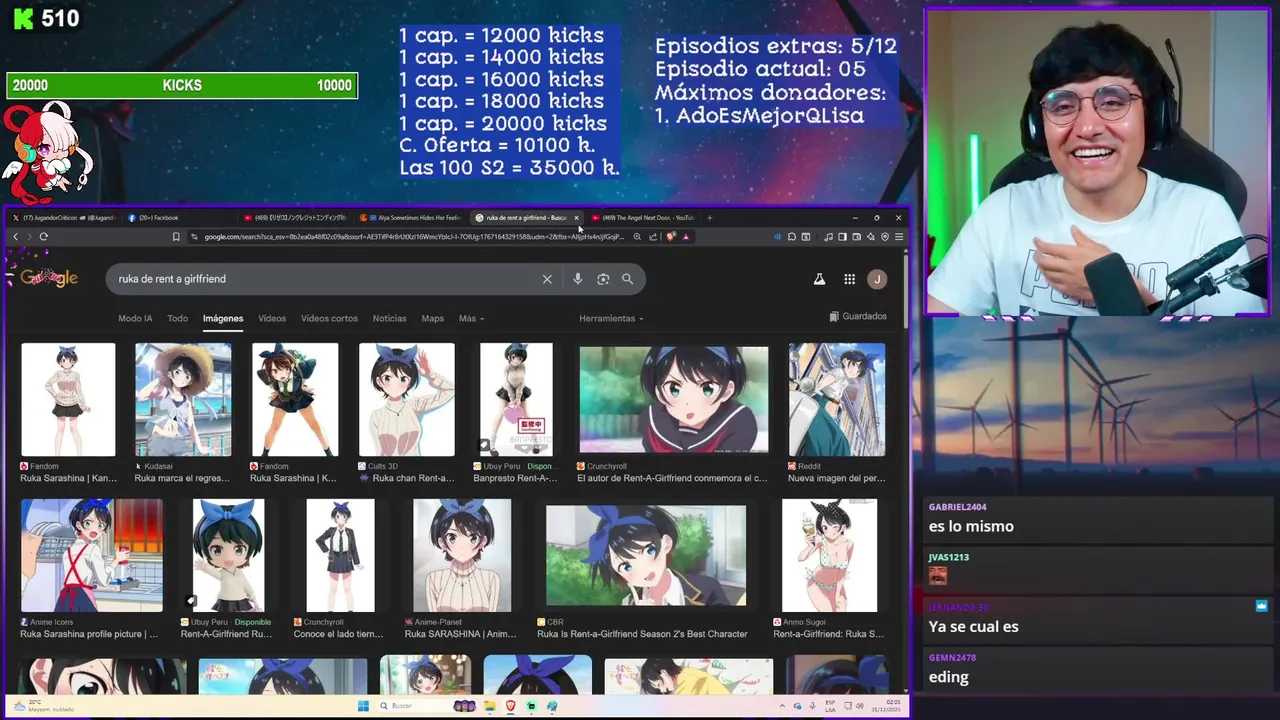Click Ruka Sarashina | K... Fandom link

coord(293,478)
